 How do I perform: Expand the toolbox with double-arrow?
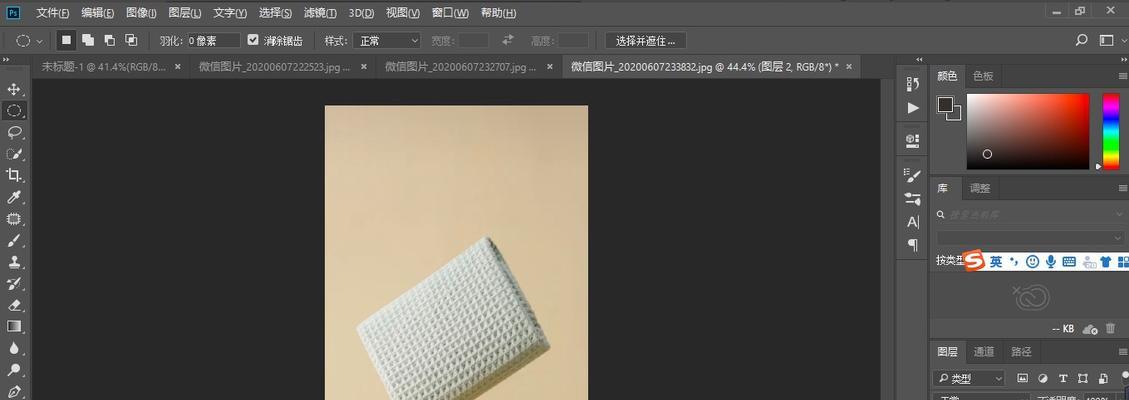6,60
